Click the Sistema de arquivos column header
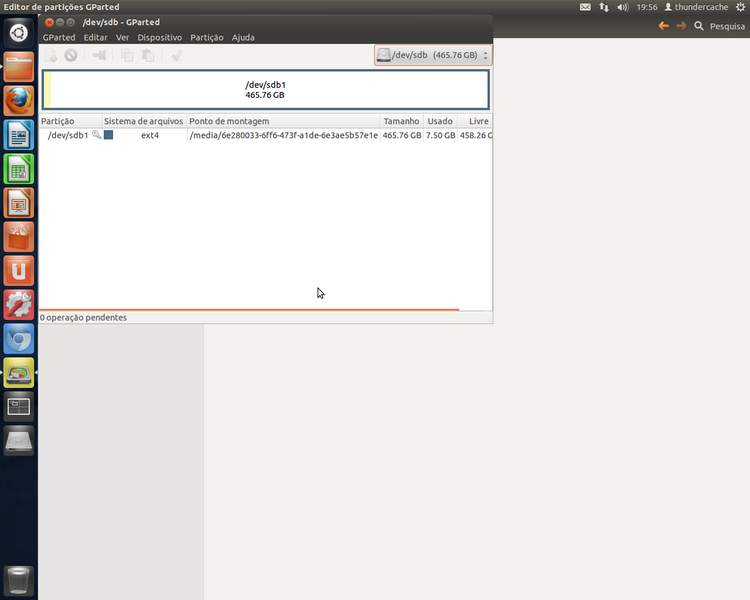This screenshot has width=750, height=600. pyautogui.click(x=143, y=121)
